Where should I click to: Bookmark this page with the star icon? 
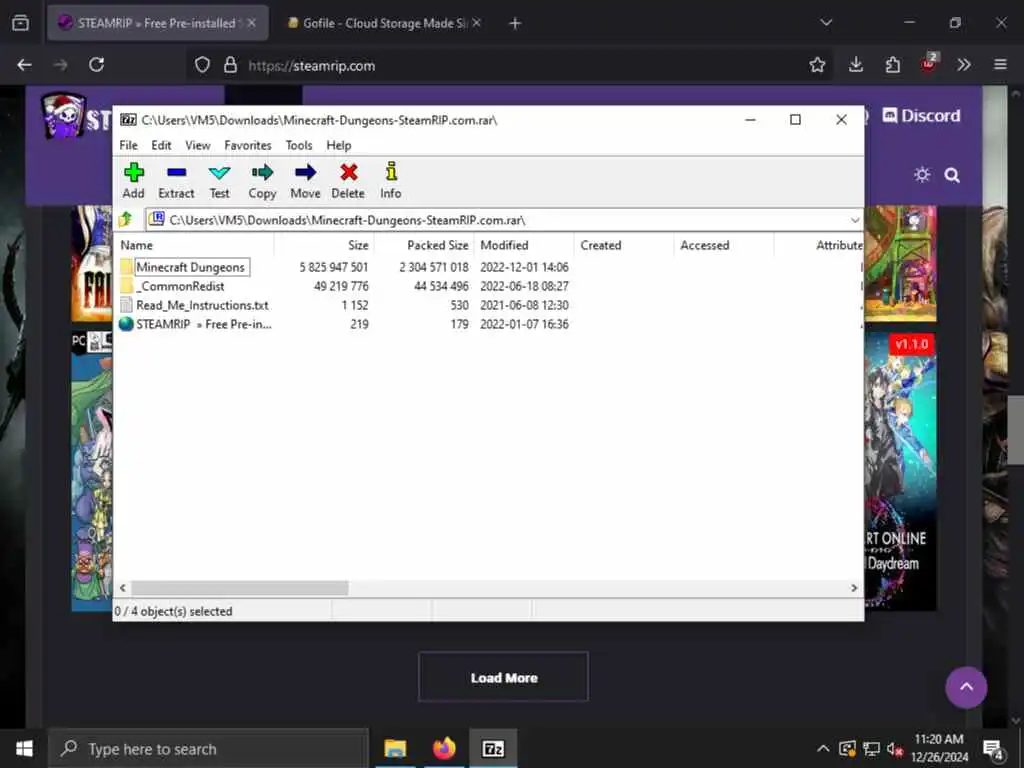click(x=817, y=65)
